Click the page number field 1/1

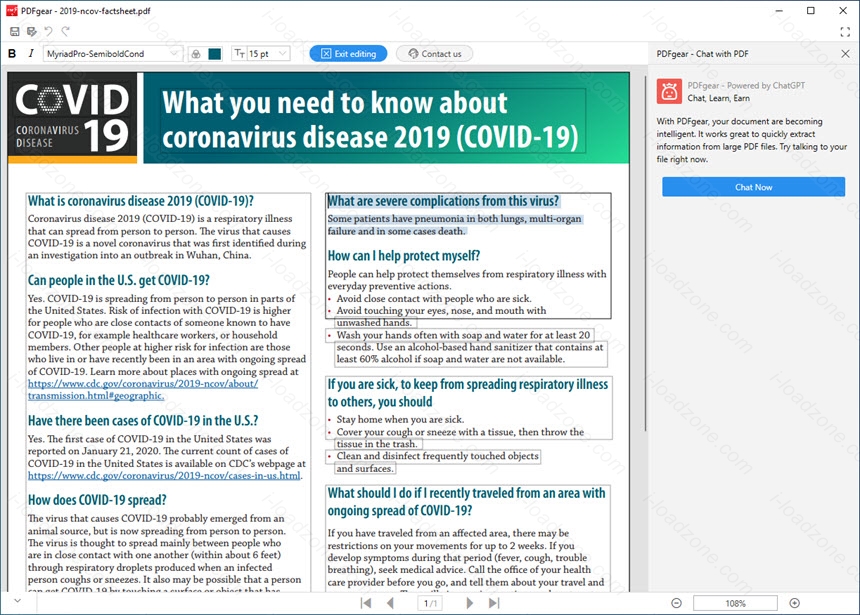tap(431, 603)
